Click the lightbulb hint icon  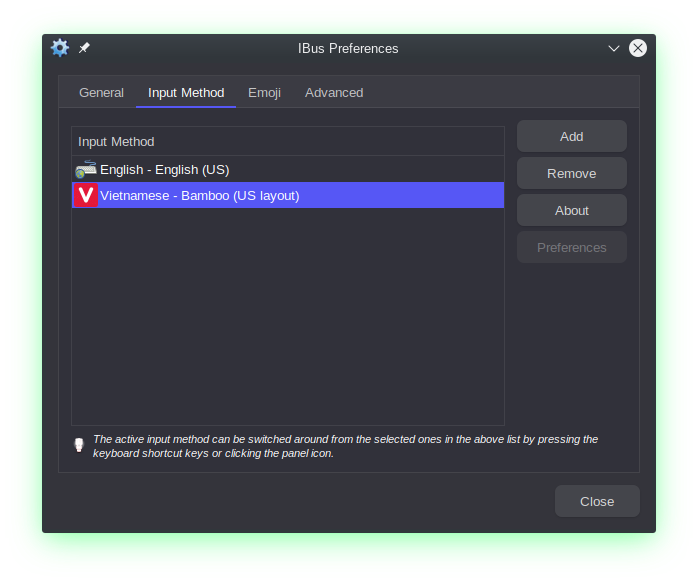(x=79, y=446)
